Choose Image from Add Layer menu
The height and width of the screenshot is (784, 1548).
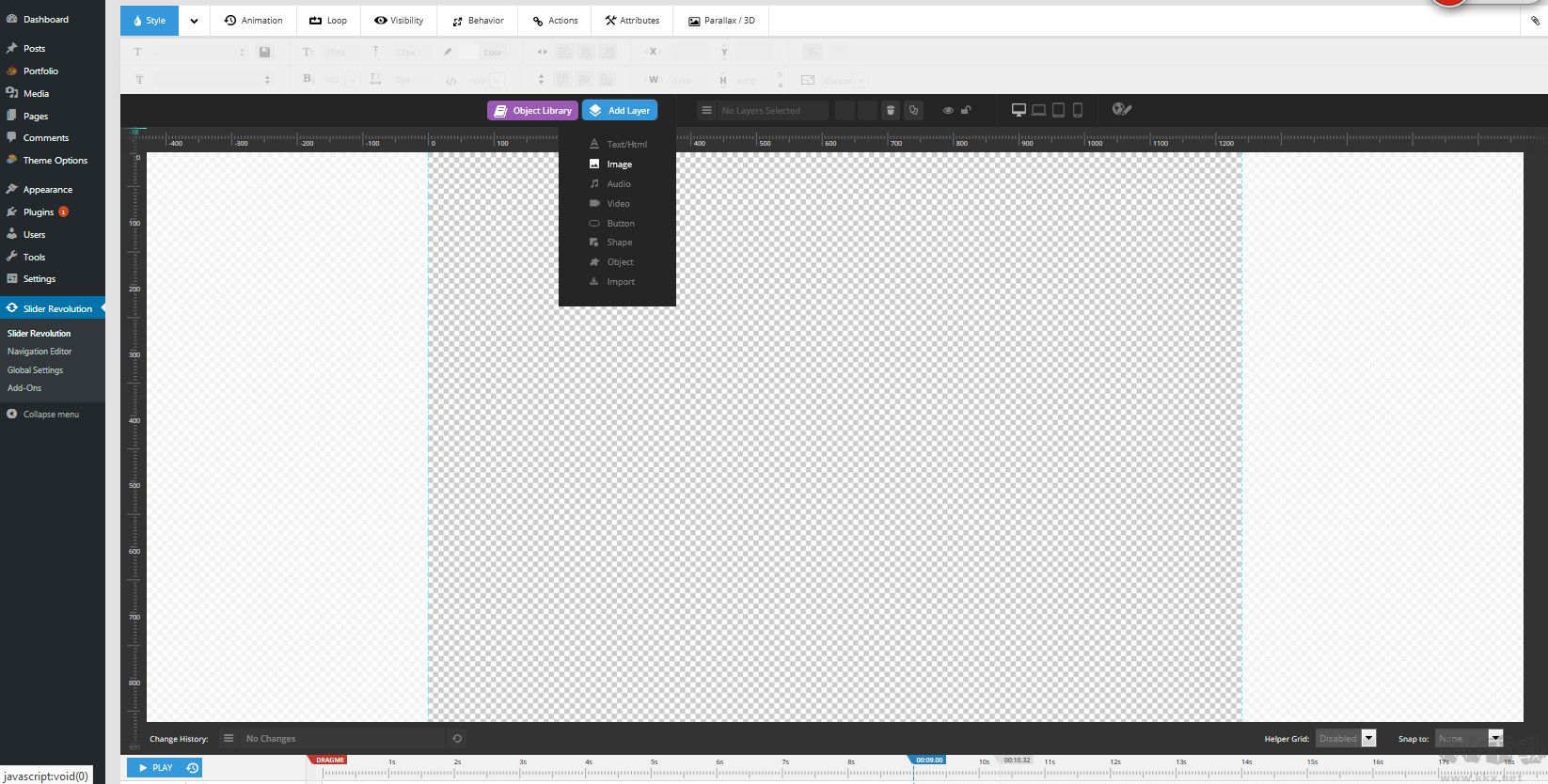pyautogui.click(x=619, y=165)
